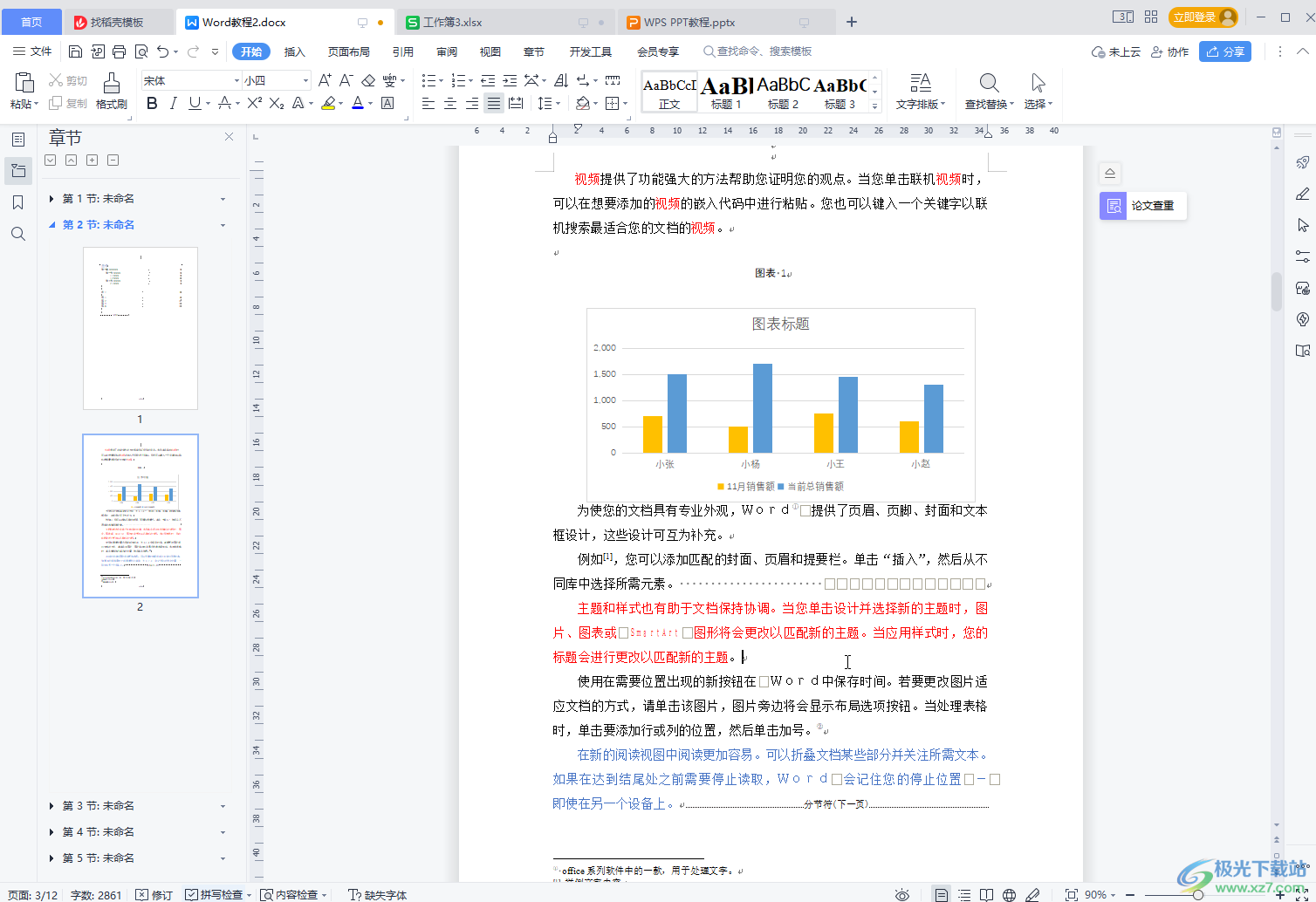Open 90% zoom level dropdown

point(1100,895)
